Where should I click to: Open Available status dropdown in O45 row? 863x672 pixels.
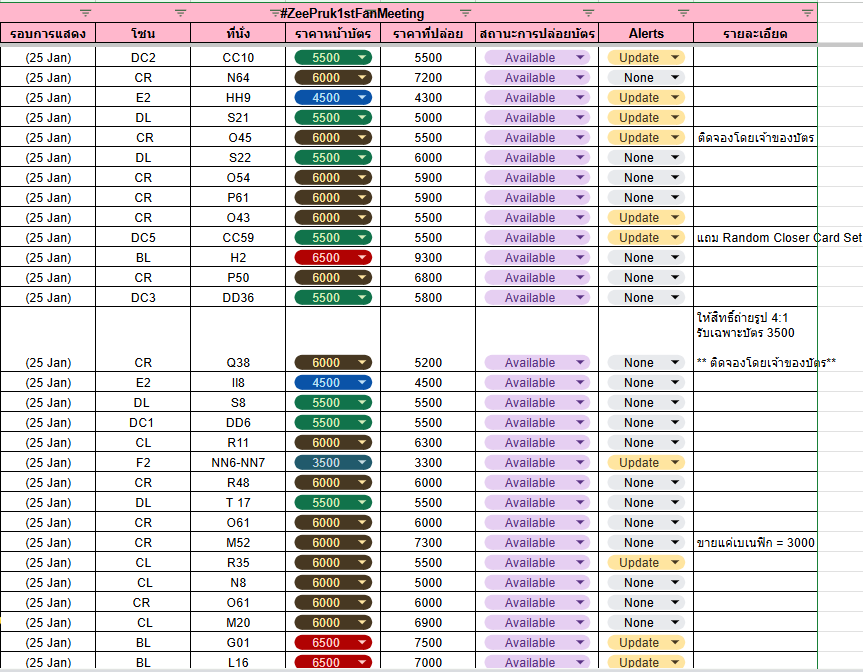pos(537,138)
